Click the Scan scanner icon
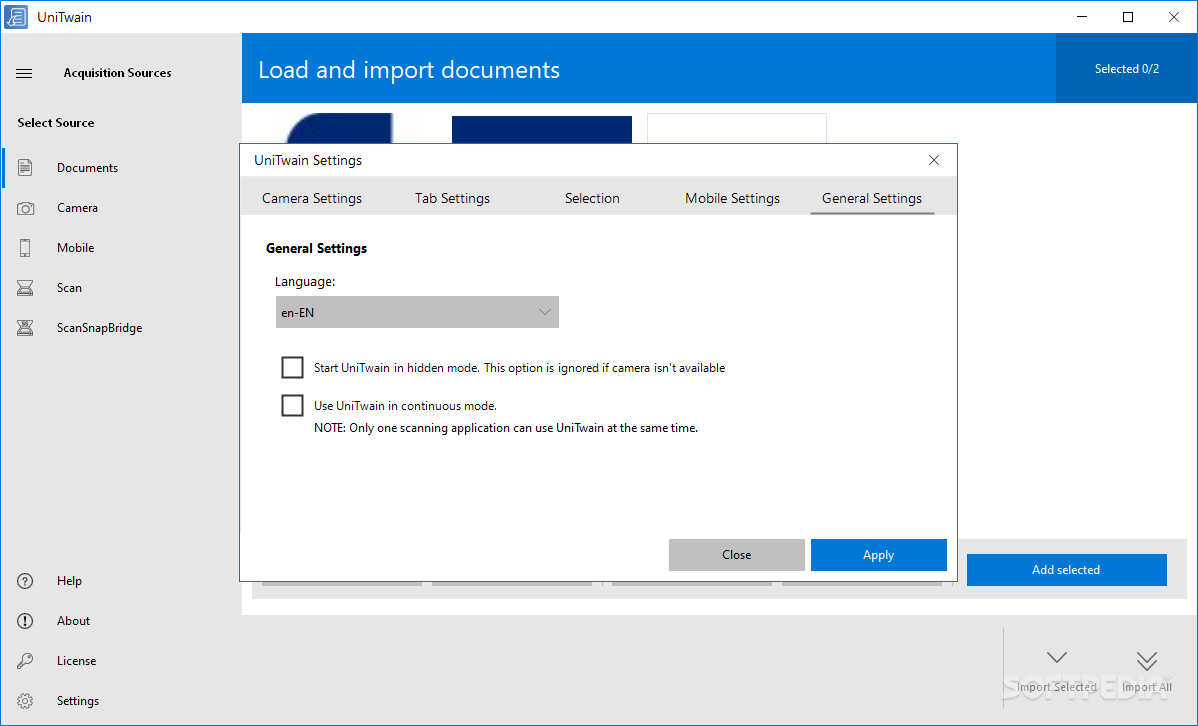Screen dimensions: 1198x726 pos(25,287)
